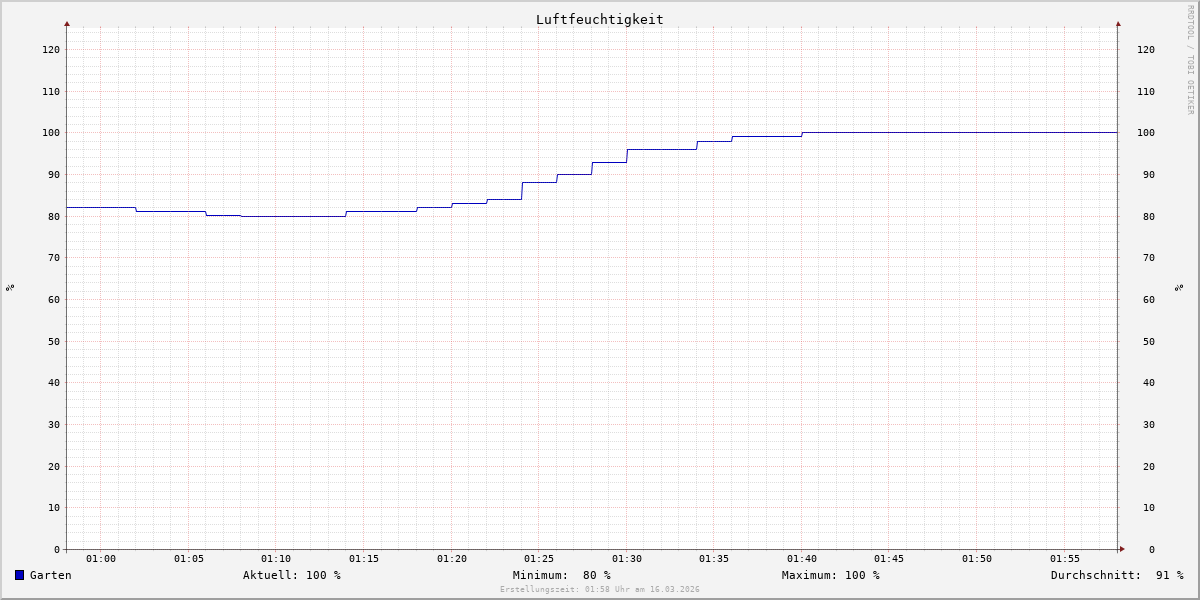Image resolution: width=1200 pixels, height=600 pixels.
Task: Click the RRDTOOL / TOBI OETIKER watermark
Action: click(x=1190, y=59)
